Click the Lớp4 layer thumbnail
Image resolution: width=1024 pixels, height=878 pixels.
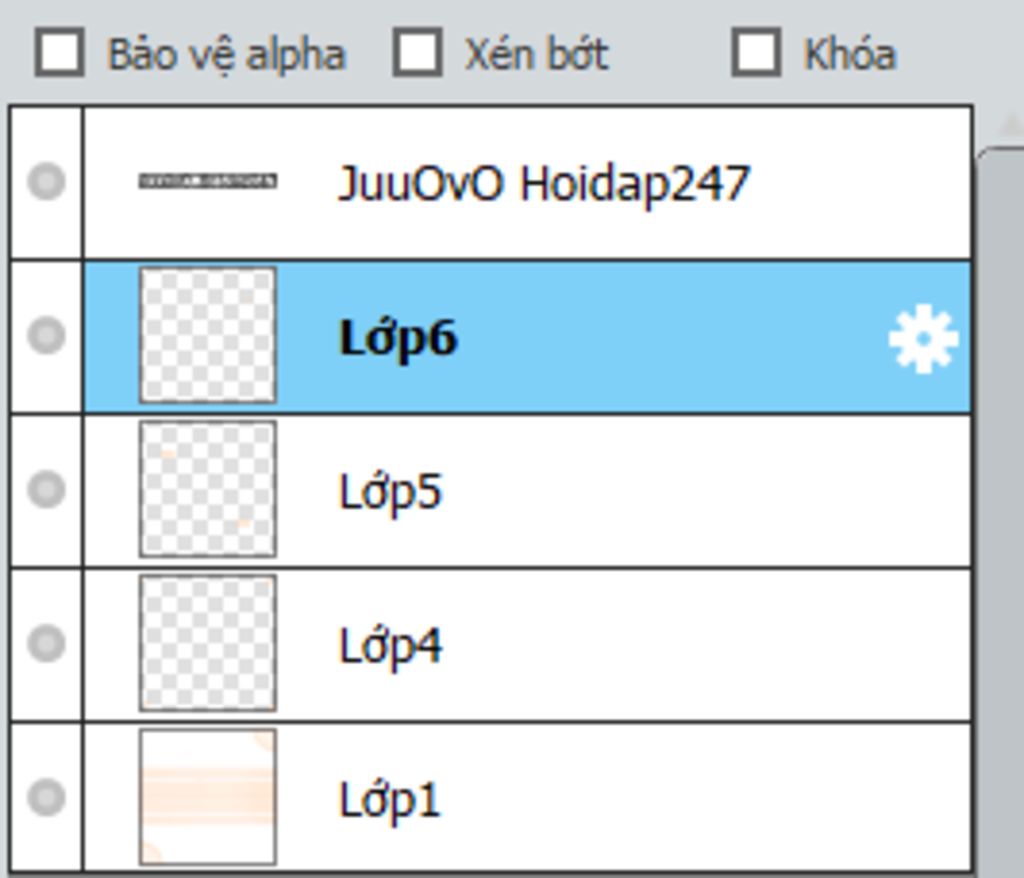tap(208, 643)
